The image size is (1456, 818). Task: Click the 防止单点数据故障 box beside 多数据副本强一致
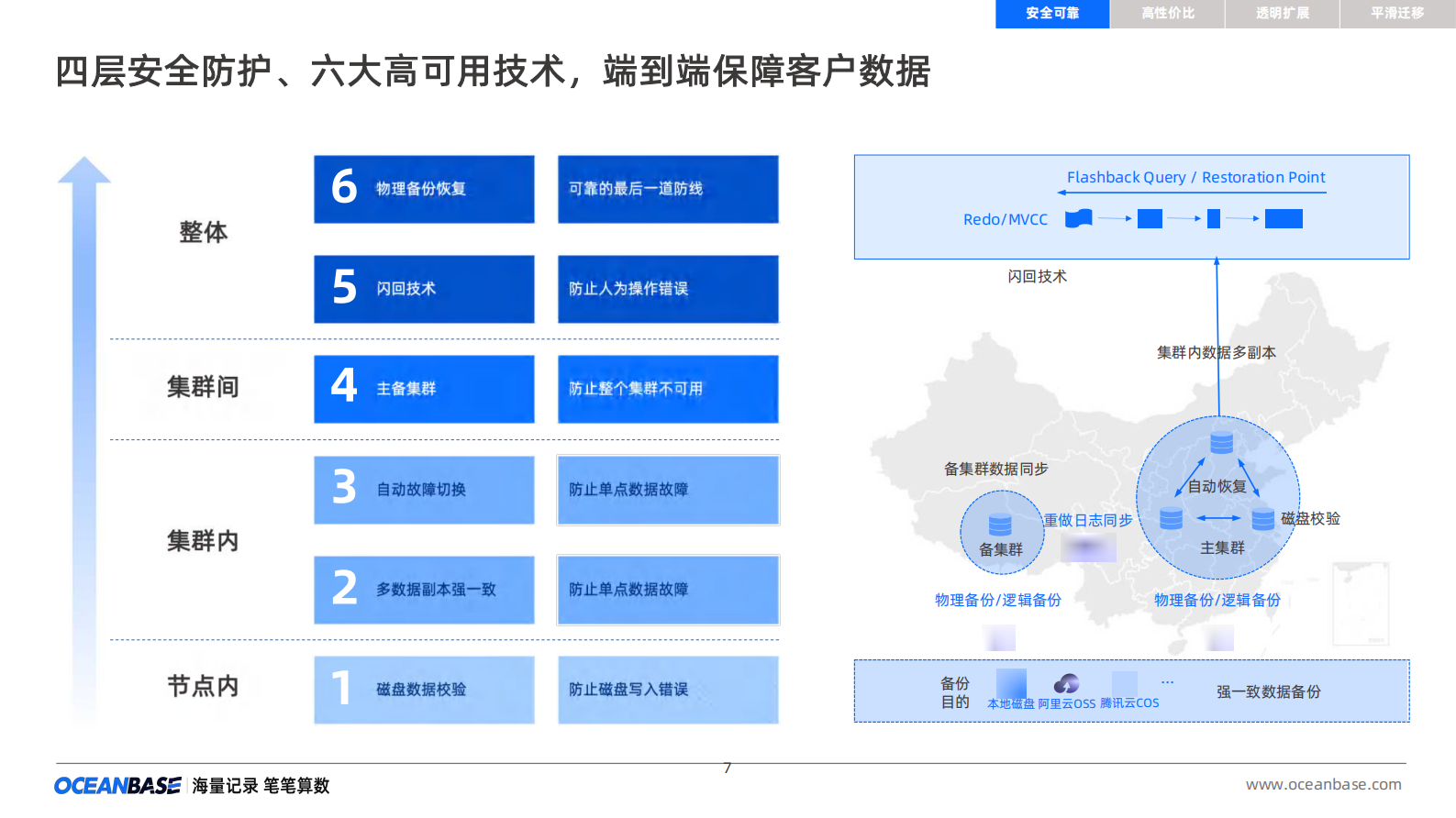tap(668, 590)
